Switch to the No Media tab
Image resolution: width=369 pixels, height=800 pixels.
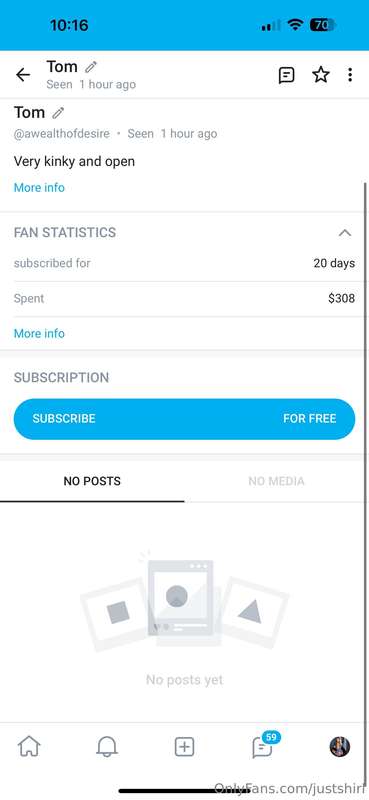(276, 481)
